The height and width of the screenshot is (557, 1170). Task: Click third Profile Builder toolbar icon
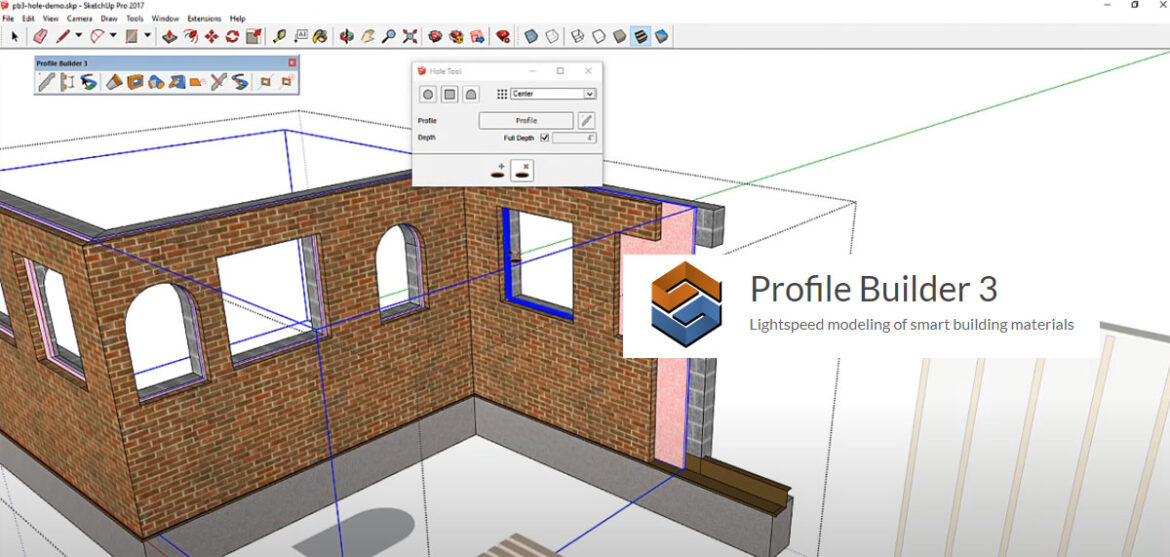(x=89, y=82)
